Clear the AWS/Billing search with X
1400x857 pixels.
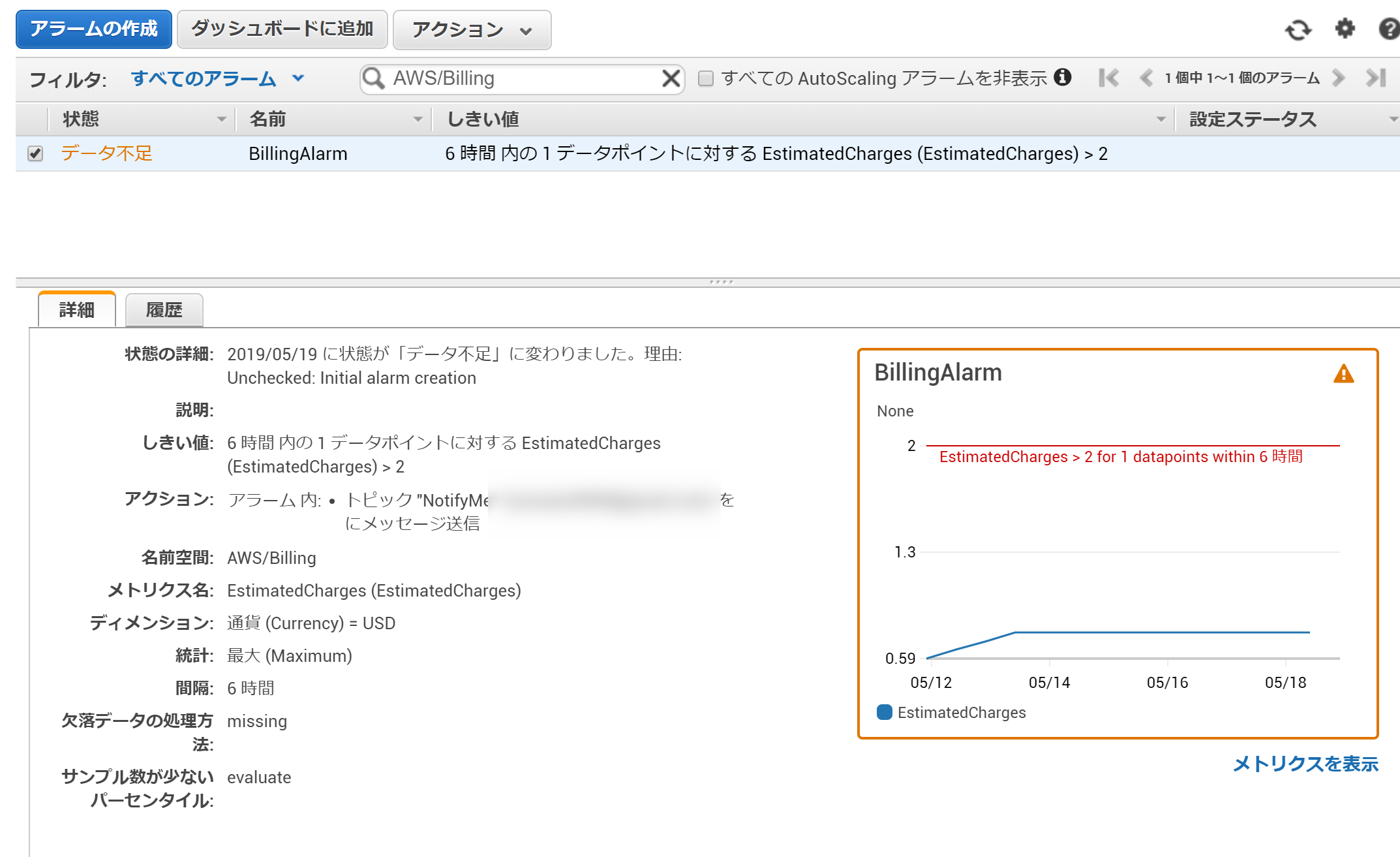(671, 78)
